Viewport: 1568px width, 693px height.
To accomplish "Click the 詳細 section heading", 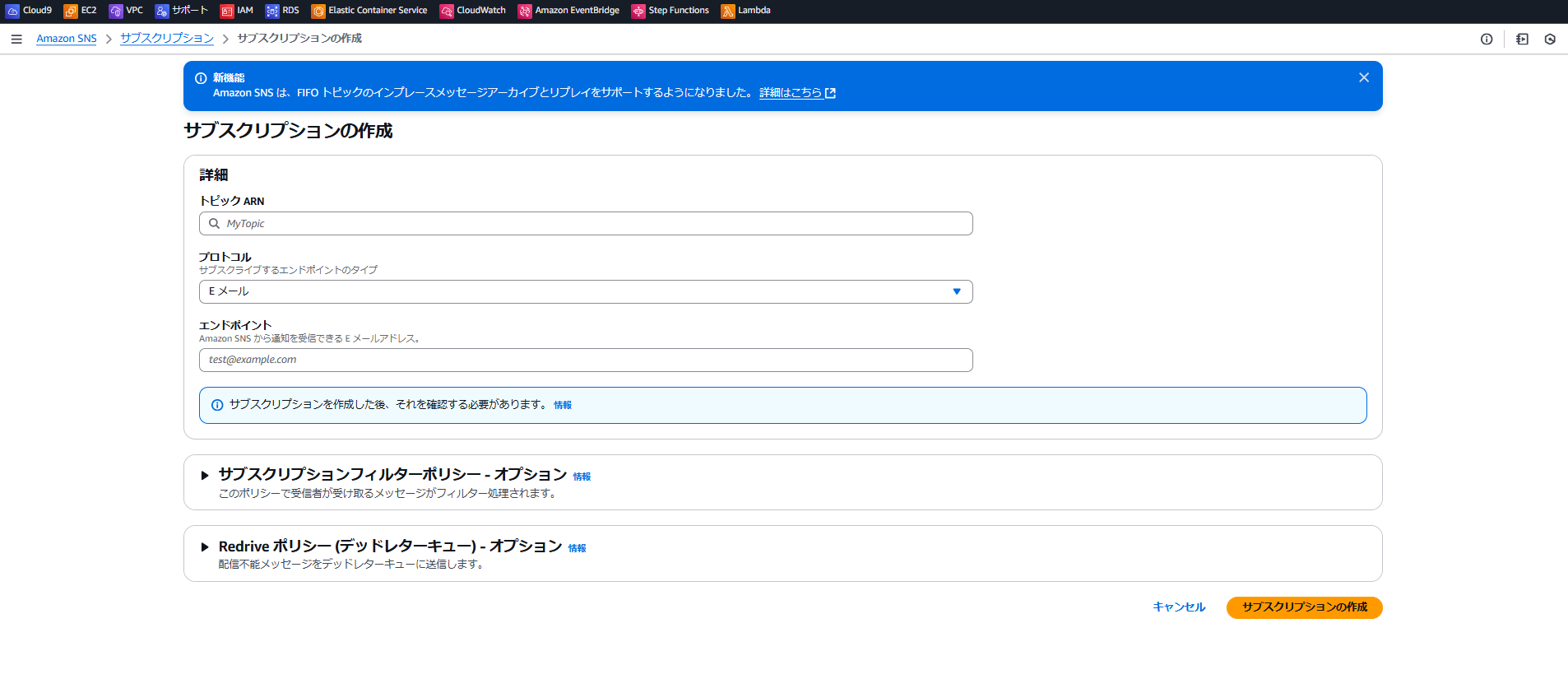I will 214,175.
